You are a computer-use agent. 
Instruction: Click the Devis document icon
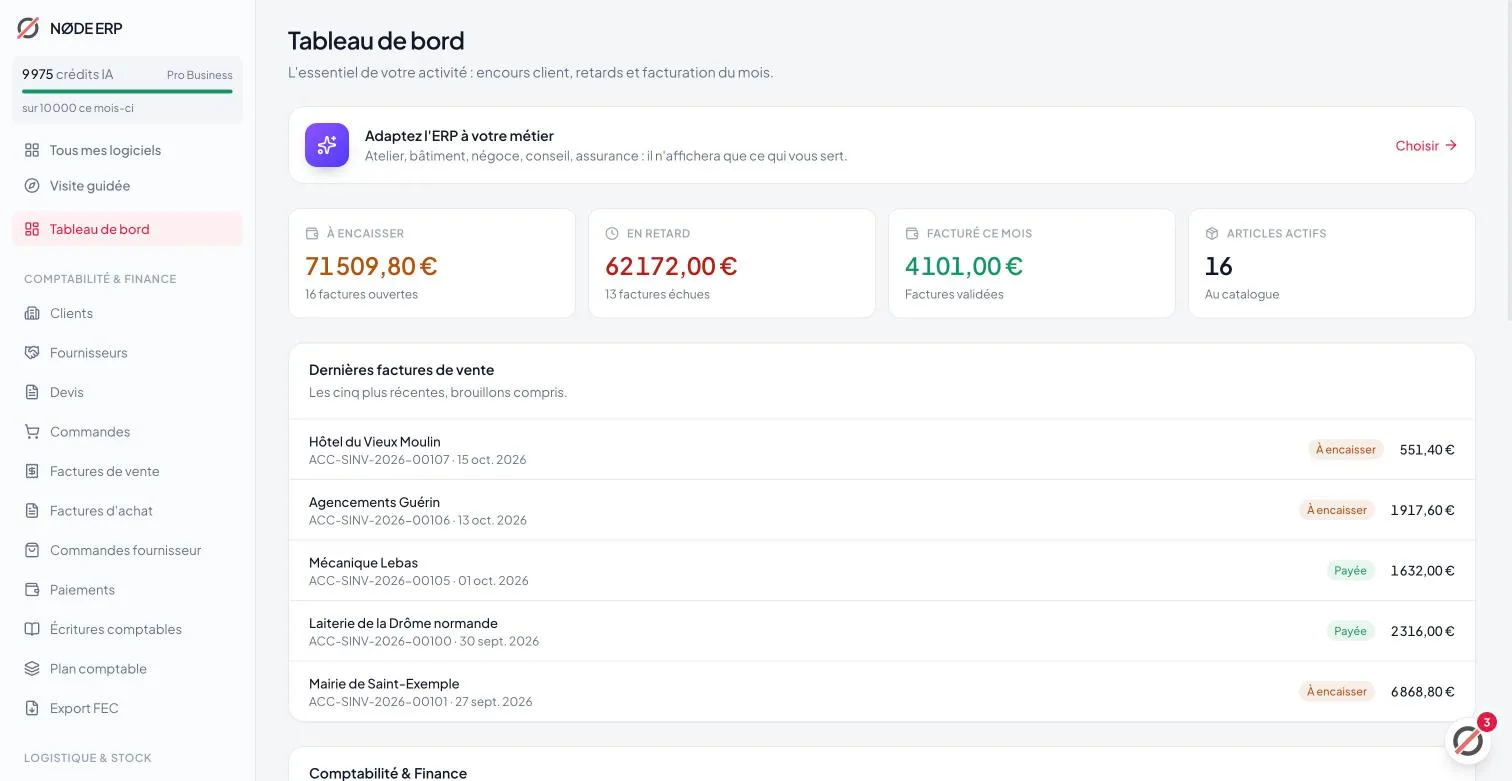tap(32, 392)
